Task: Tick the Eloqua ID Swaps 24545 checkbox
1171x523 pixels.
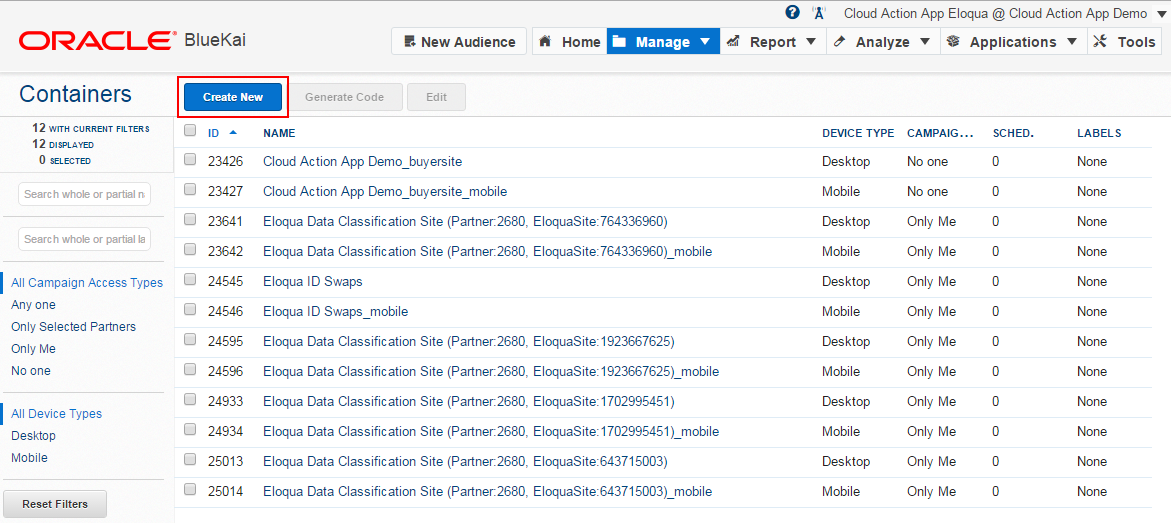Action: pyautogui.click(x=190, y=279)
